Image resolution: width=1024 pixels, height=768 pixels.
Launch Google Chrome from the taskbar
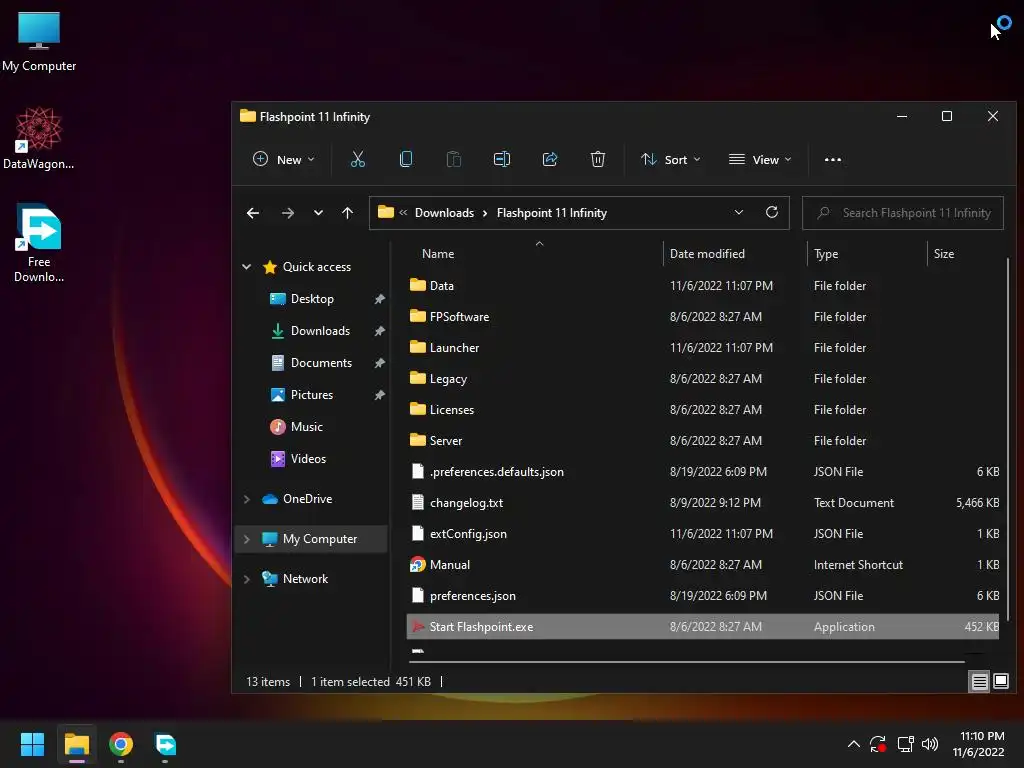pyautogui.click(x=121, y=744)
